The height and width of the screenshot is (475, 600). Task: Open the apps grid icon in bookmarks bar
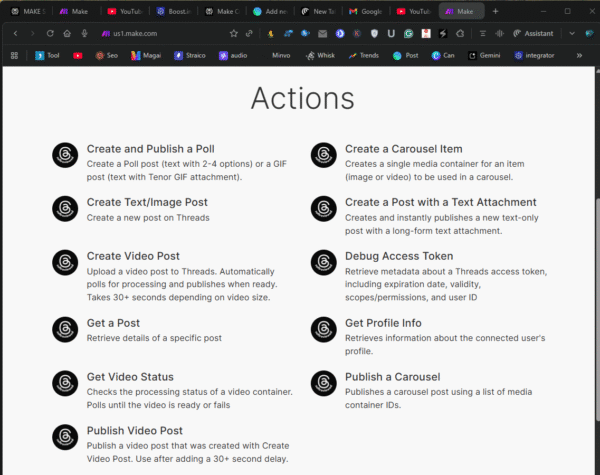[x=15, y=55]
